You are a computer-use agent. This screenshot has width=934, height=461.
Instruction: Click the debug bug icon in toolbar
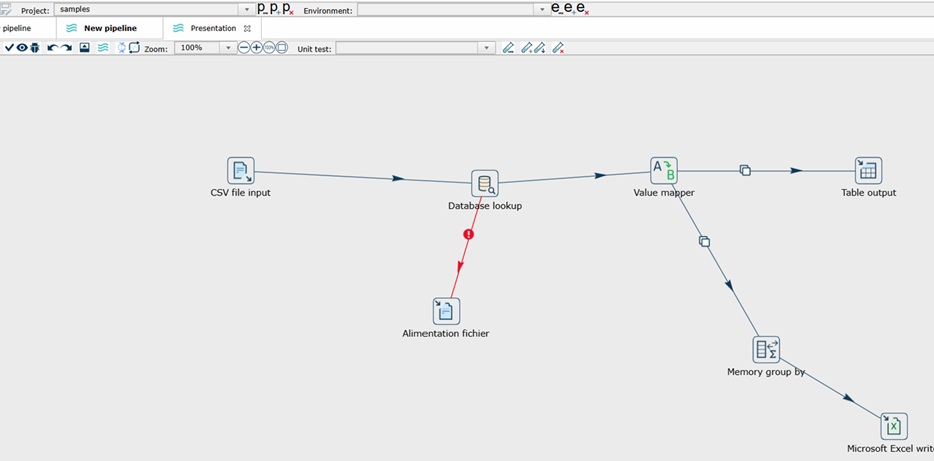pyautogui.click(x=35, y=48)
